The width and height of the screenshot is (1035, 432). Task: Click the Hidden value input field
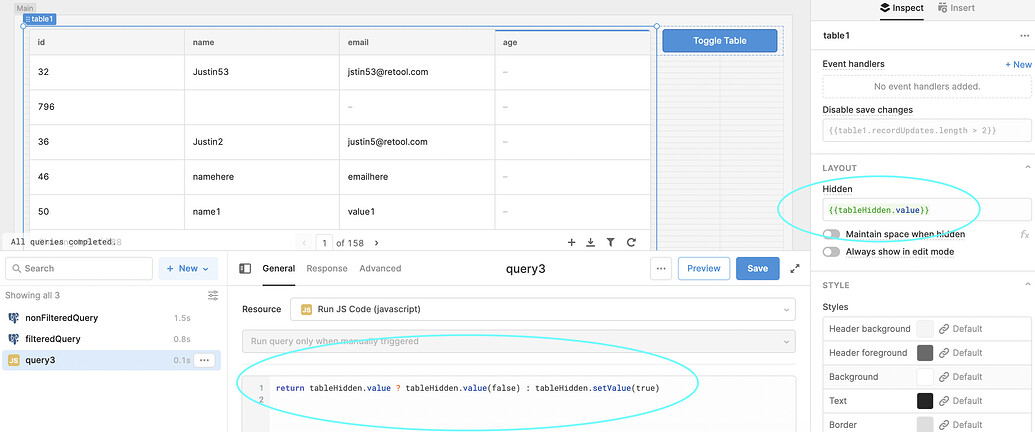point(927,210)
